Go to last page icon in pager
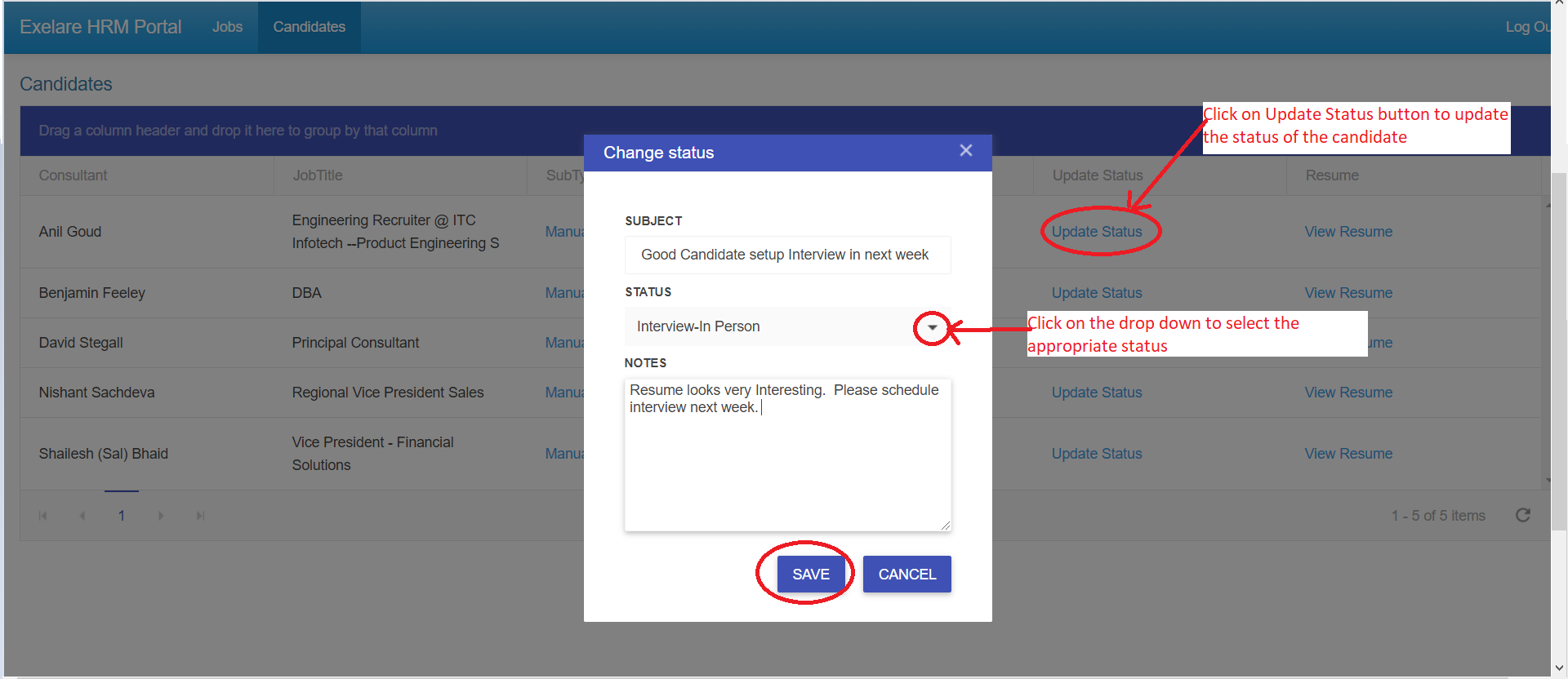The height and width of the screenshot is (679, 1568). (x=200, y=516)
